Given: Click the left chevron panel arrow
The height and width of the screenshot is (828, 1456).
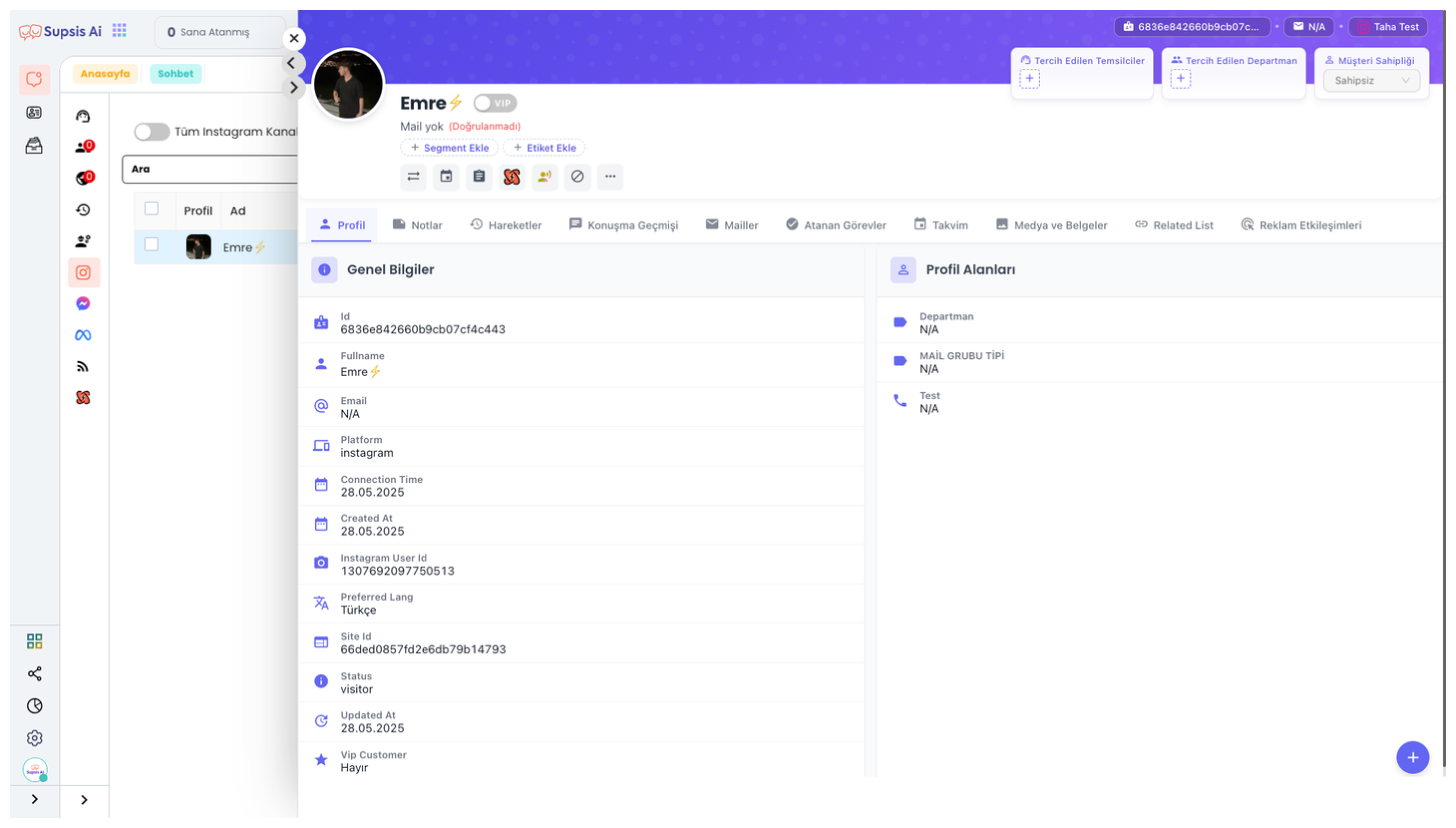Looking at the screenshot, I should tap(292, 63).
